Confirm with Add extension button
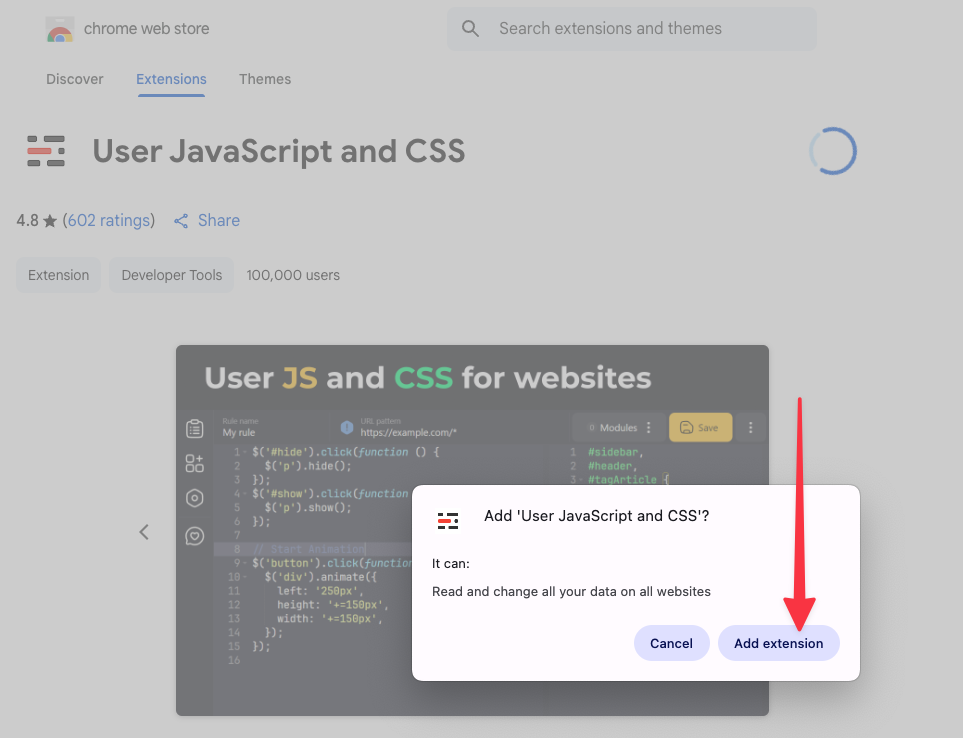The width and height of the screenshot is (963, 738). [x=778, y=643]
